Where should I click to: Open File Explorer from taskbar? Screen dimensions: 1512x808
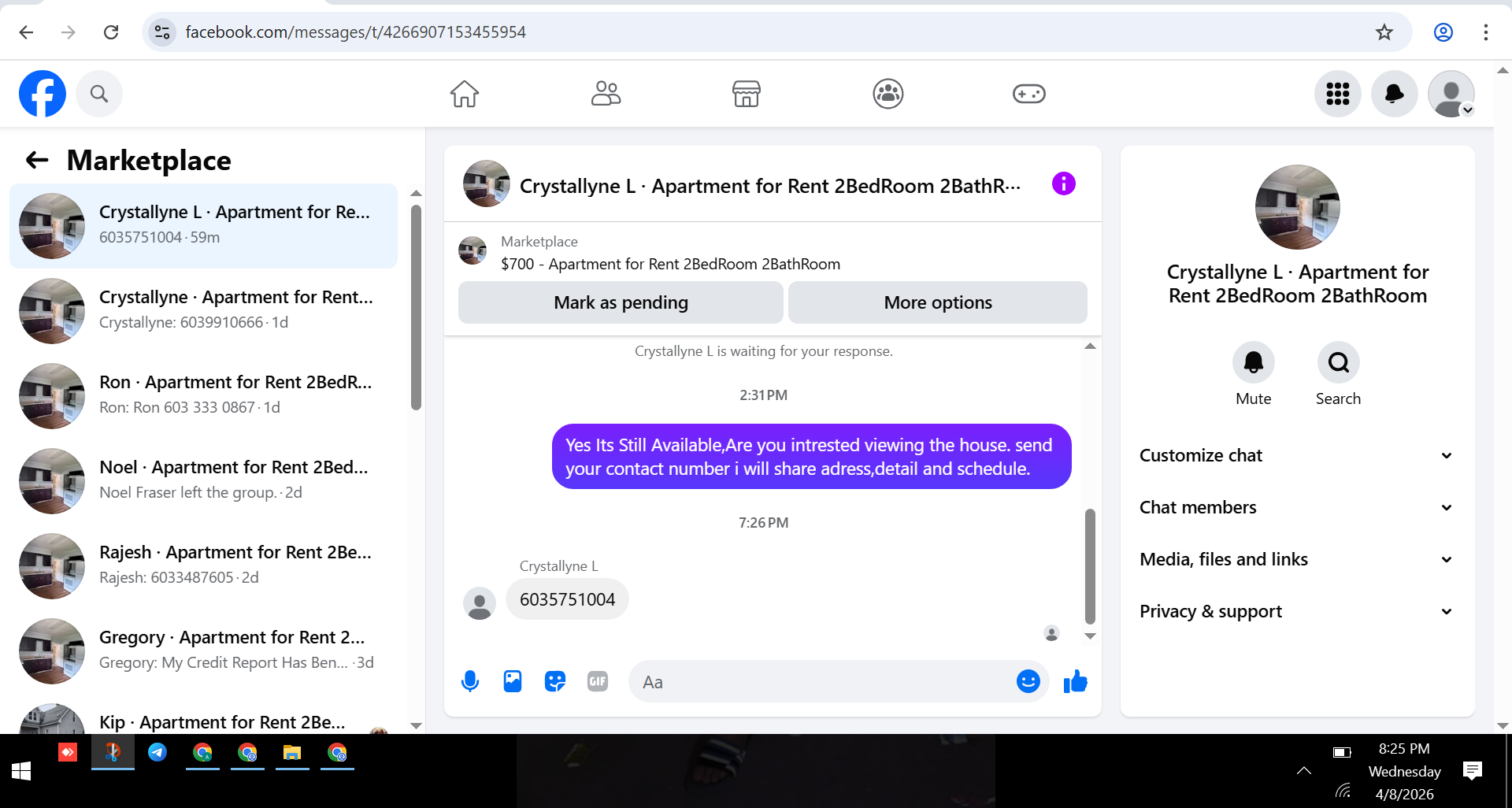coord(292,753)
